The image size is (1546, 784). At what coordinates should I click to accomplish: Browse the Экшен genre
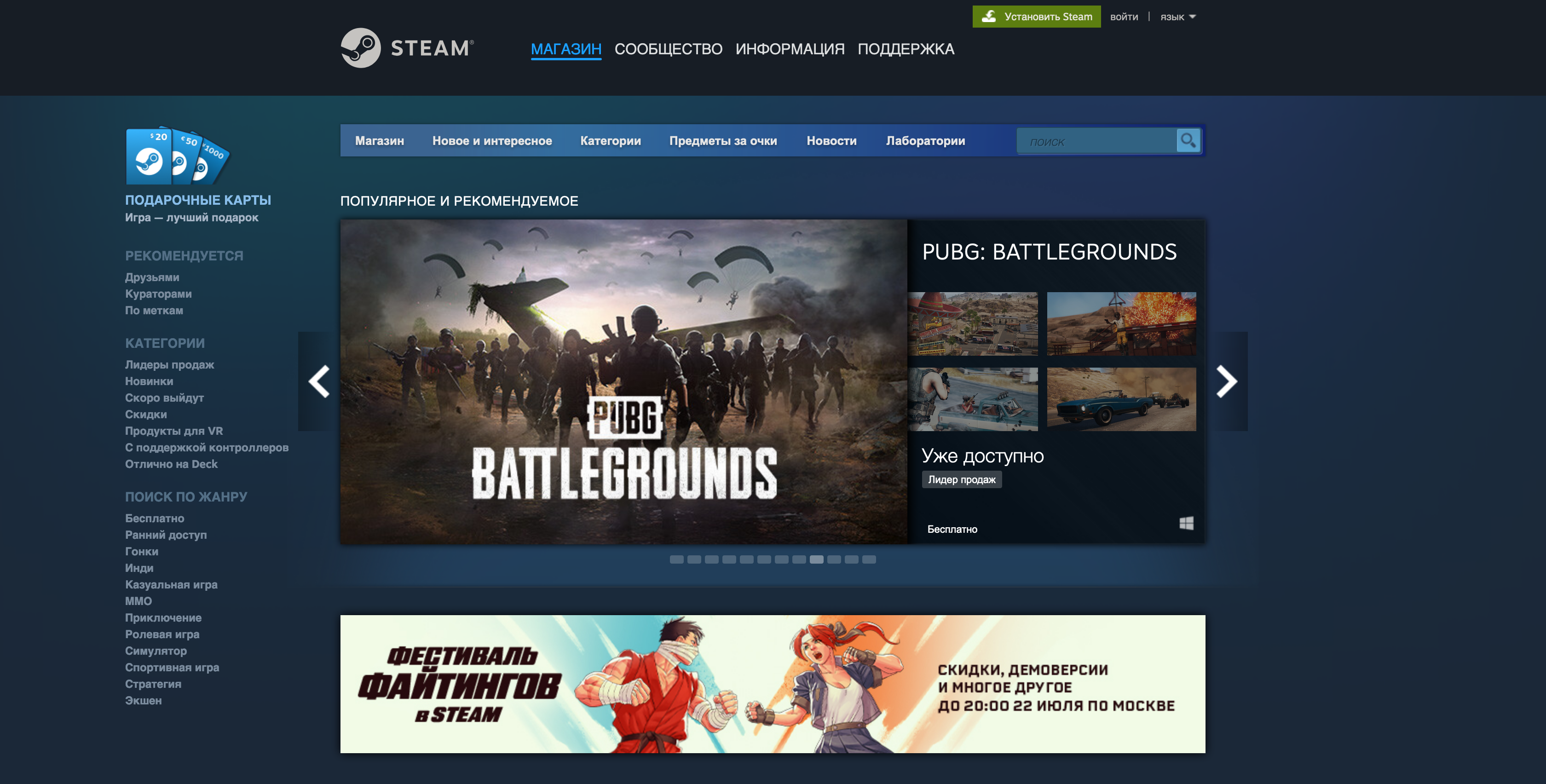(x=144, y=701)
